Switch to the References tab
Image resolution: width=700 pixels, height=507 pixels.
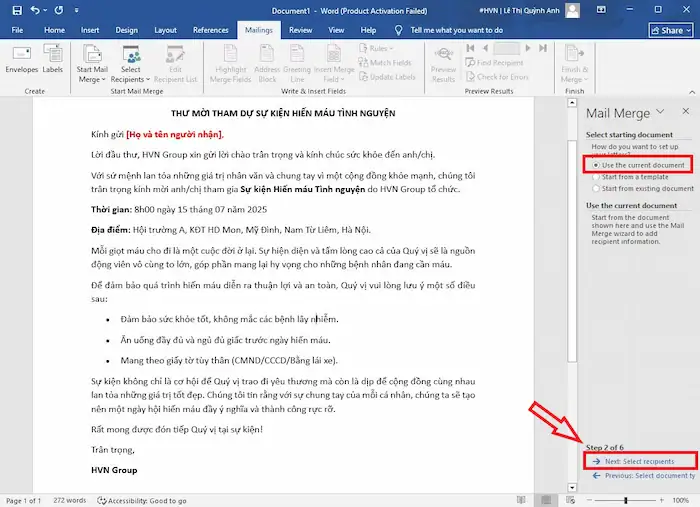tap(210, 30)
